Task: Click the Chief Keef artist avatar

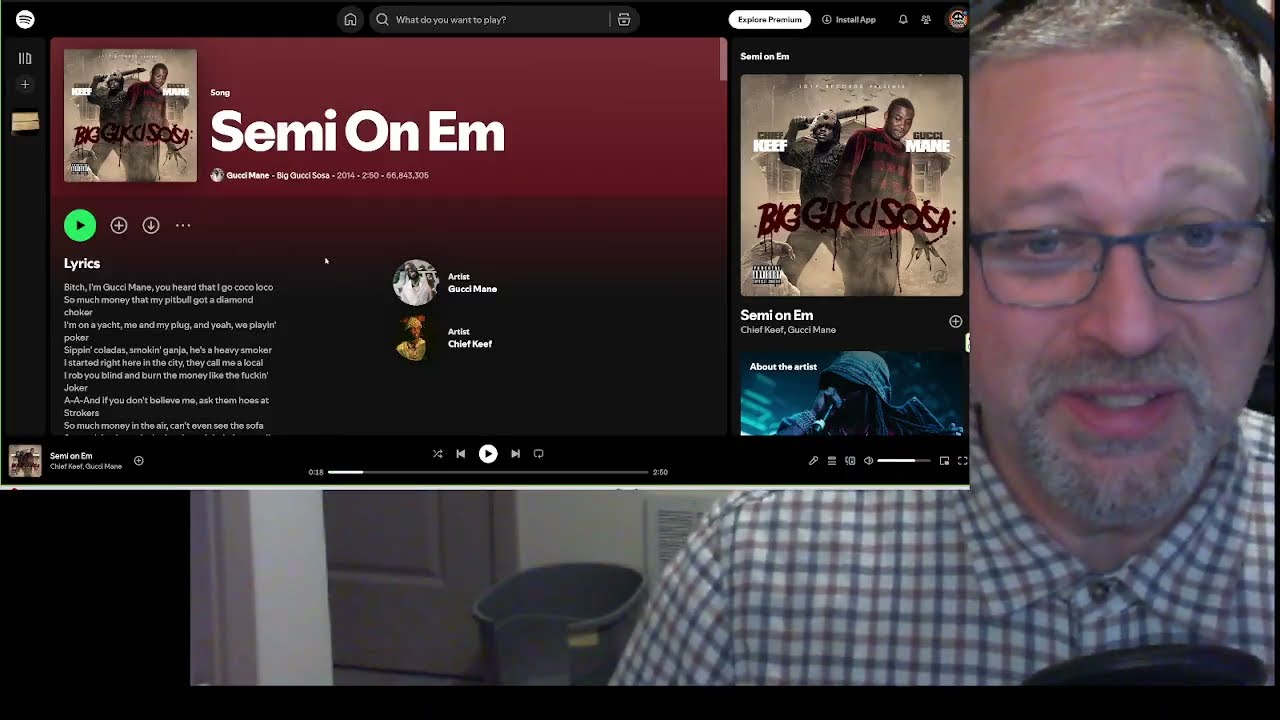Action: tap(415, 338)
